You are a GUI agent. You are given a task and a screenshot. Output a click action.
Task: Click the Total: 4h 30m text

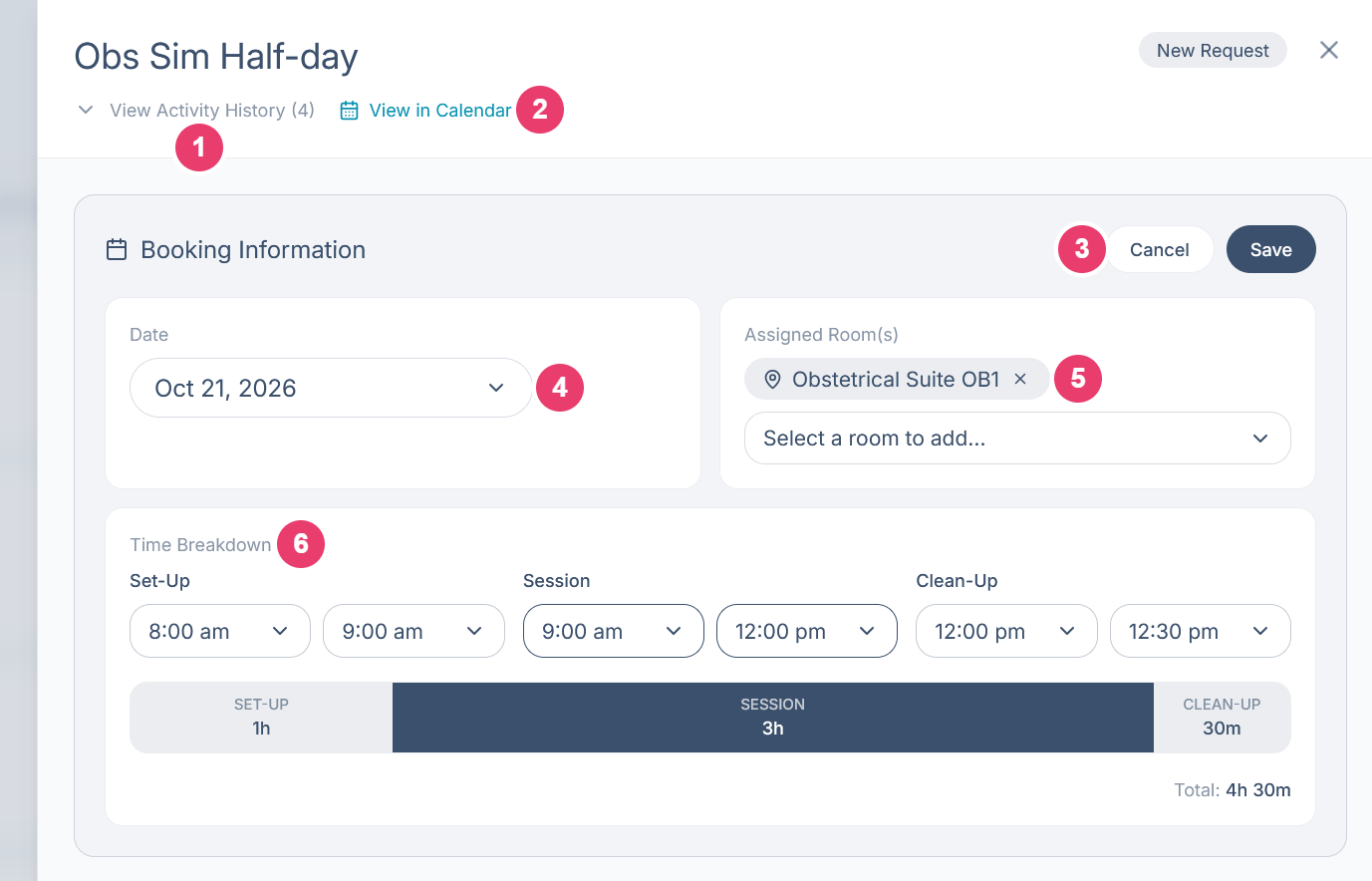tap(1233, 790)
